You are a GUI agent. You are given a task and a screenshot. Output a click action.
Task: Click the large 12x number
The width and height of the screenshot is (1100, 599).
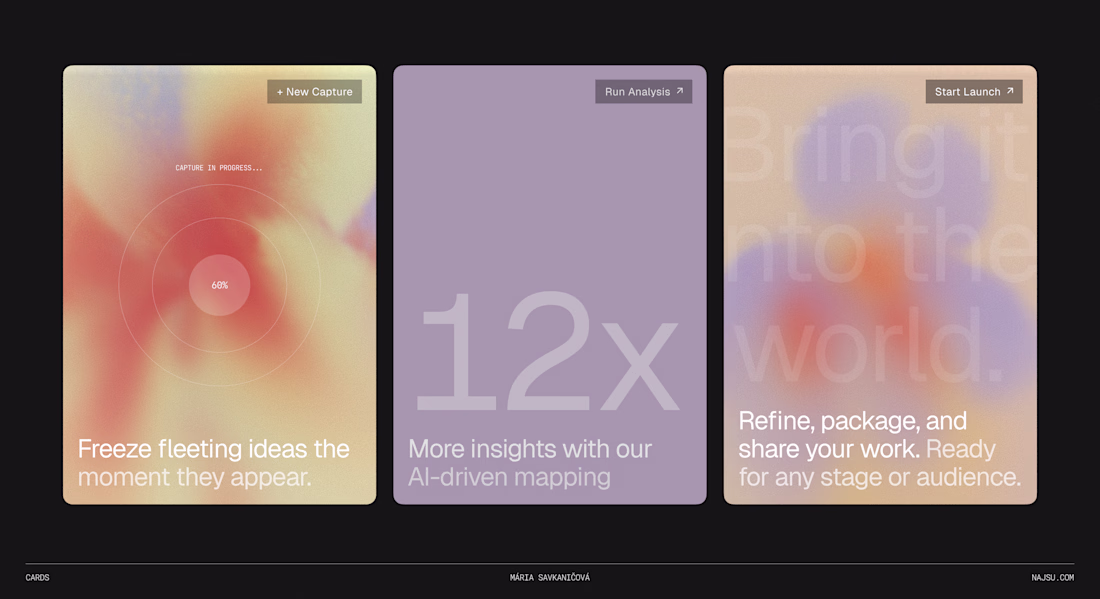547,351
